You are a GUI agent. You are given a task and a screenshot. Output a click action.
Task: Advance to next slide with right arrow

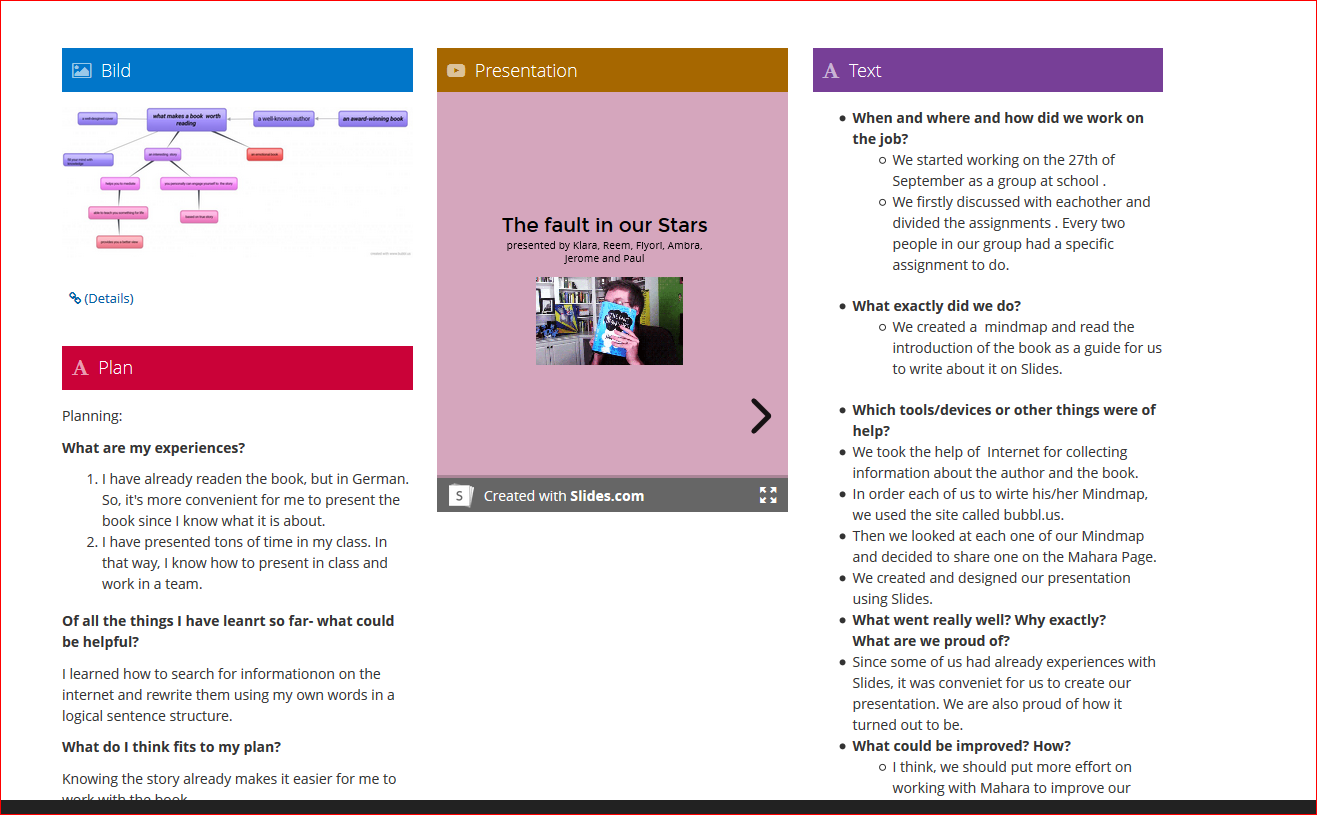click(x=761, y=416)
